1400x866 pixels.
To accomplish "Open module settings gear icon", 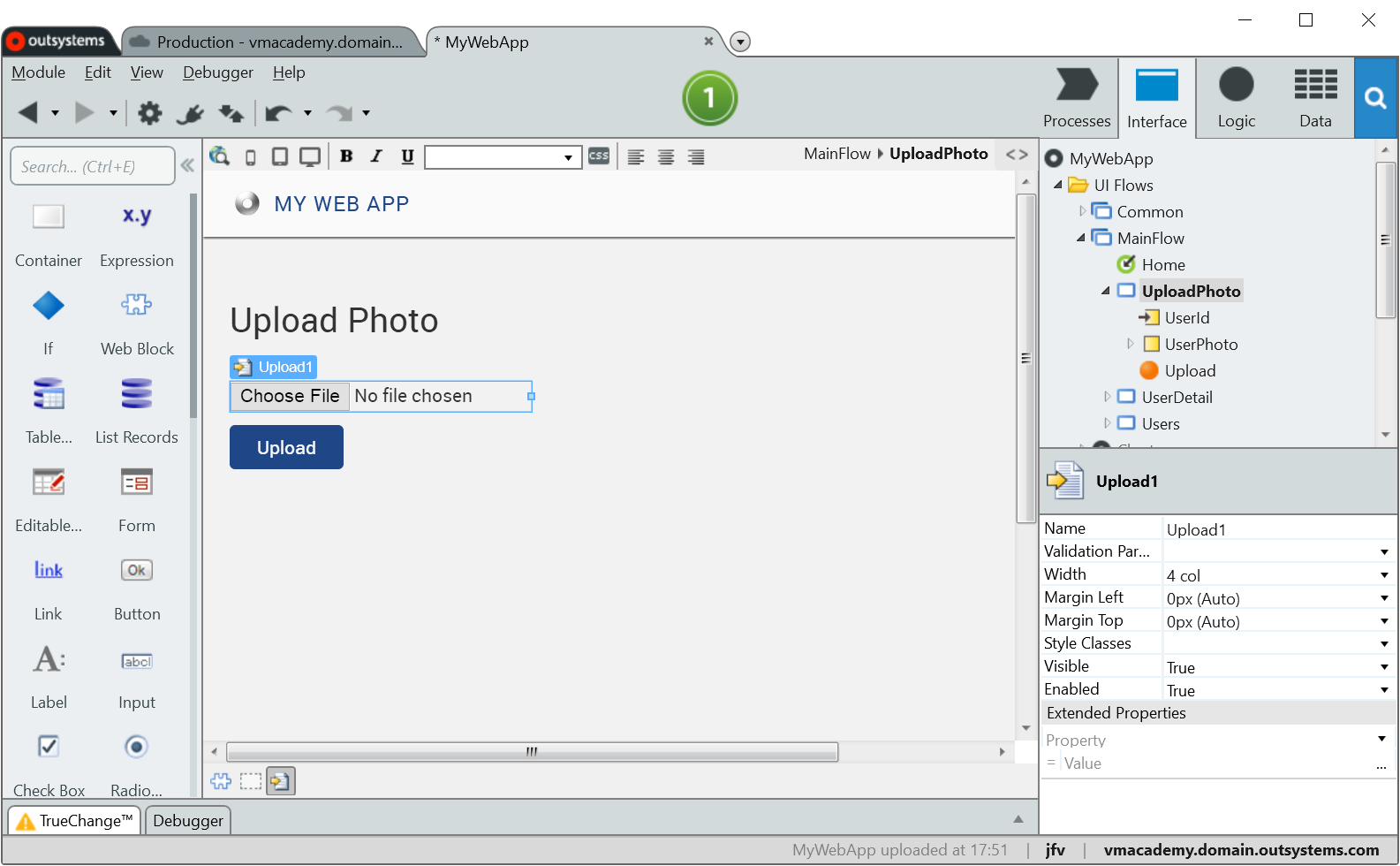I will click(x=150, y=113).
